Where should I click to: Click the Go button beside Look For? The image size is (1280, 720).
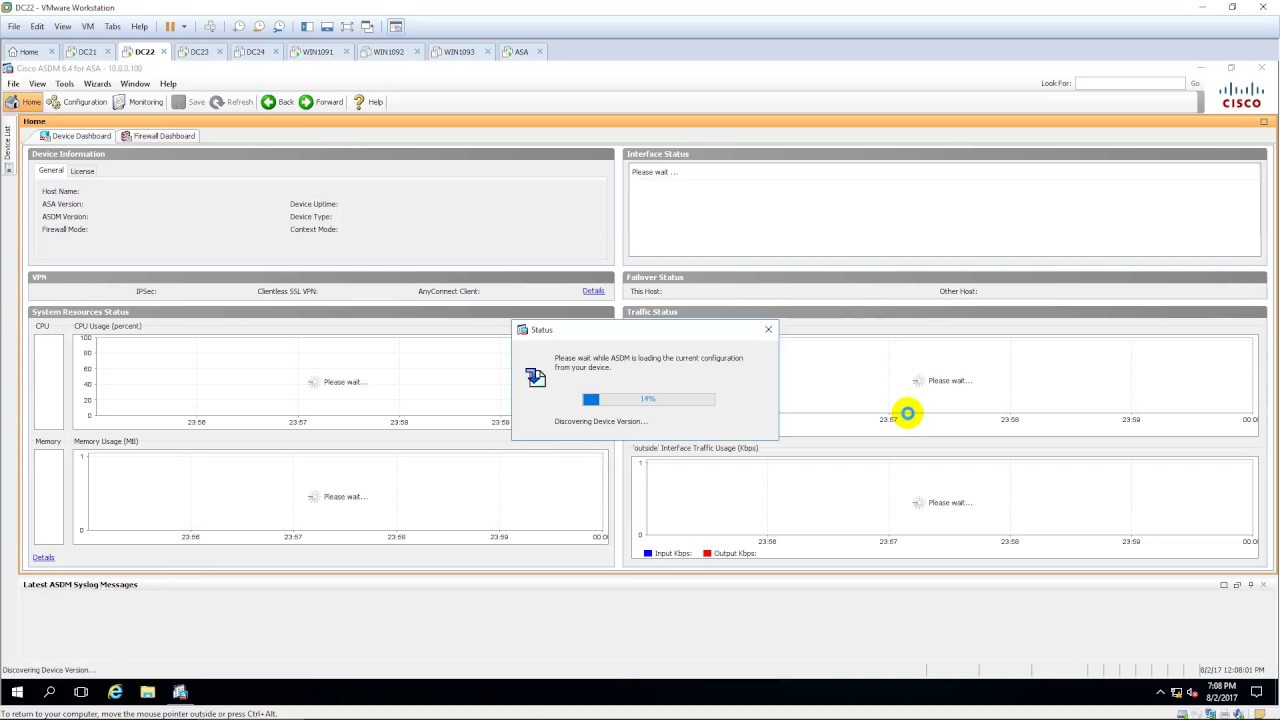tap(1195, 84)
